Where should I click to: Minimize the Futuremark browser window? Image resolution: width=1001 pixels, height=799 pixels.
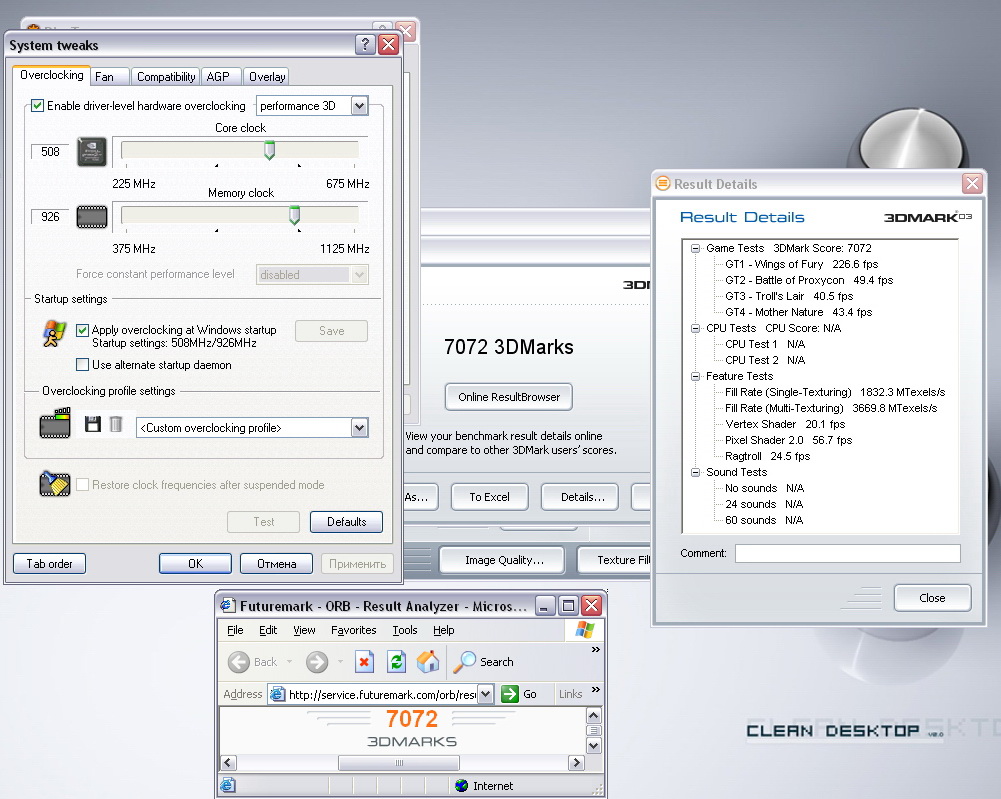[x=544, y=605]
